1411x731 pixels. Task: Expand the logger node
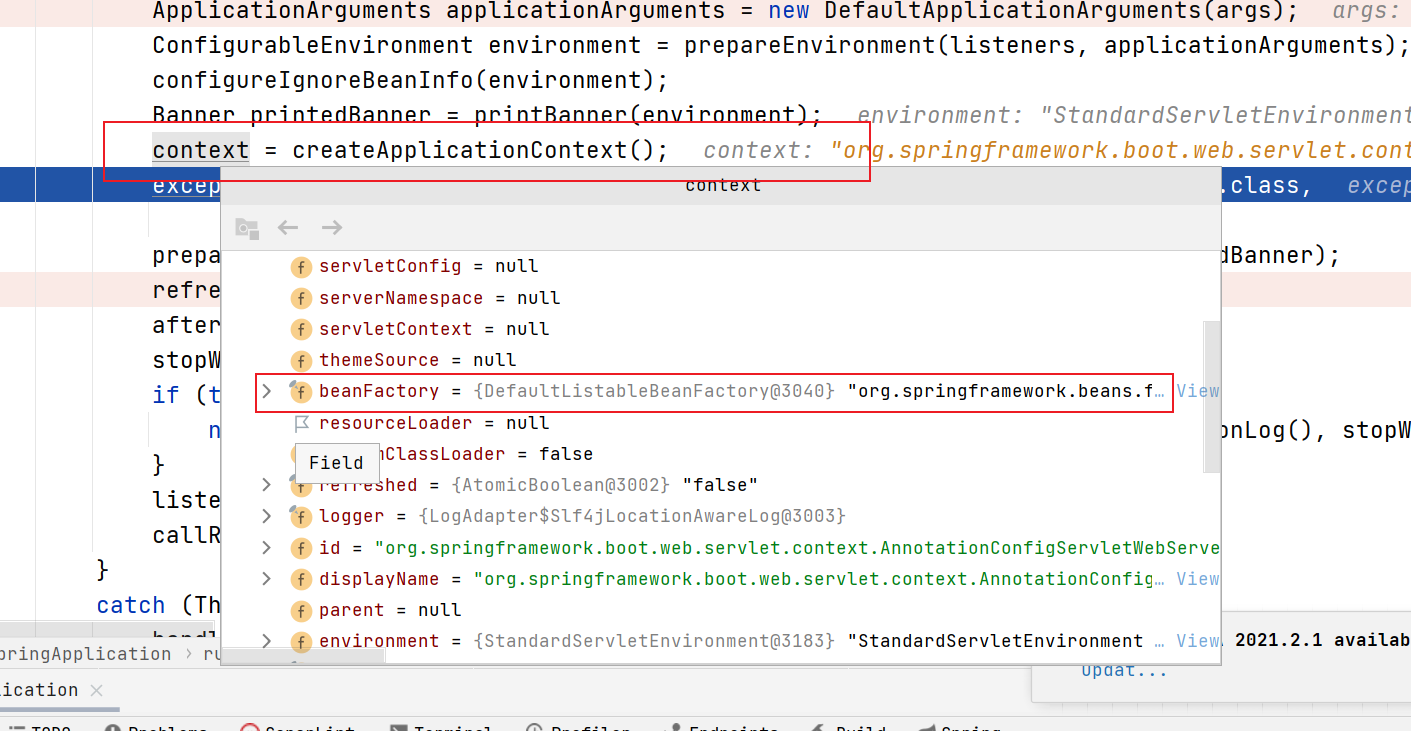(x=266, y=516)
